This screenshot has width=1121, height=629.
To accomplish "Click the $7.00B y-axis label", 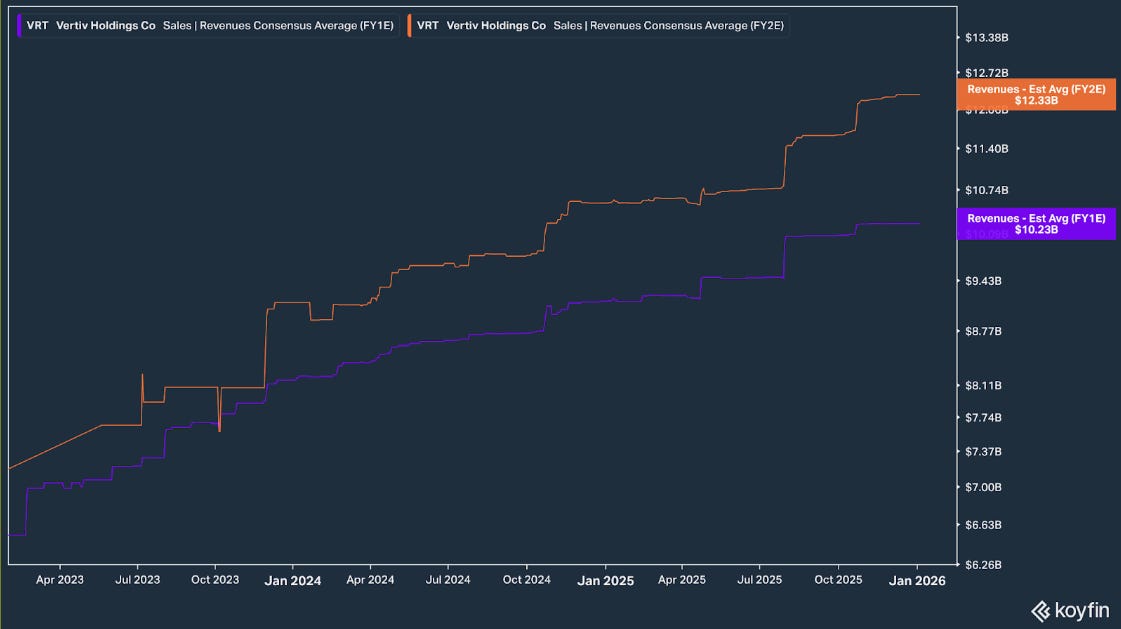I will (983, 487).
